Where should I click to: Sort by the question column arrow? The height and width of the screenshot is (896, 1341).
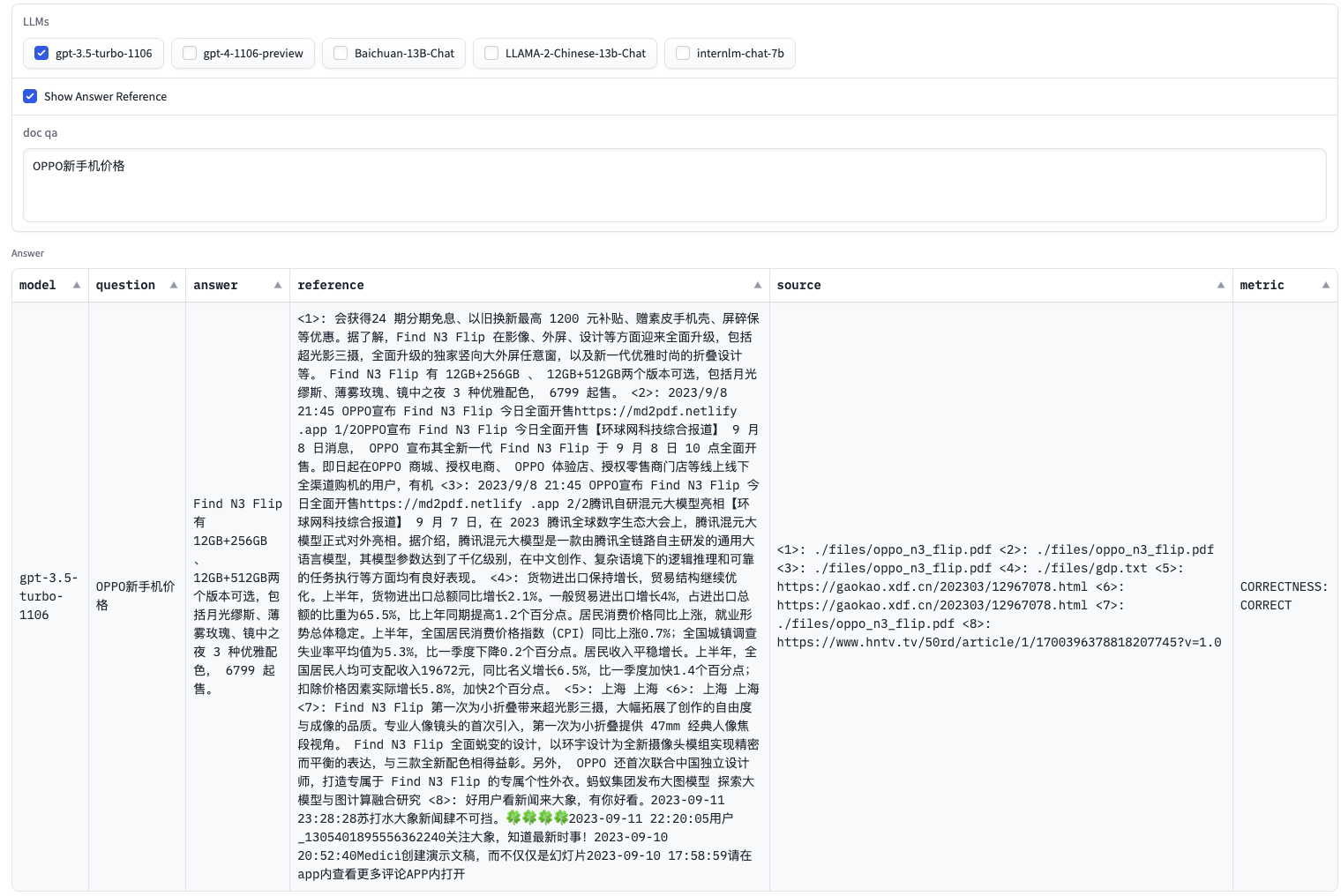click(x=174, y=285)
